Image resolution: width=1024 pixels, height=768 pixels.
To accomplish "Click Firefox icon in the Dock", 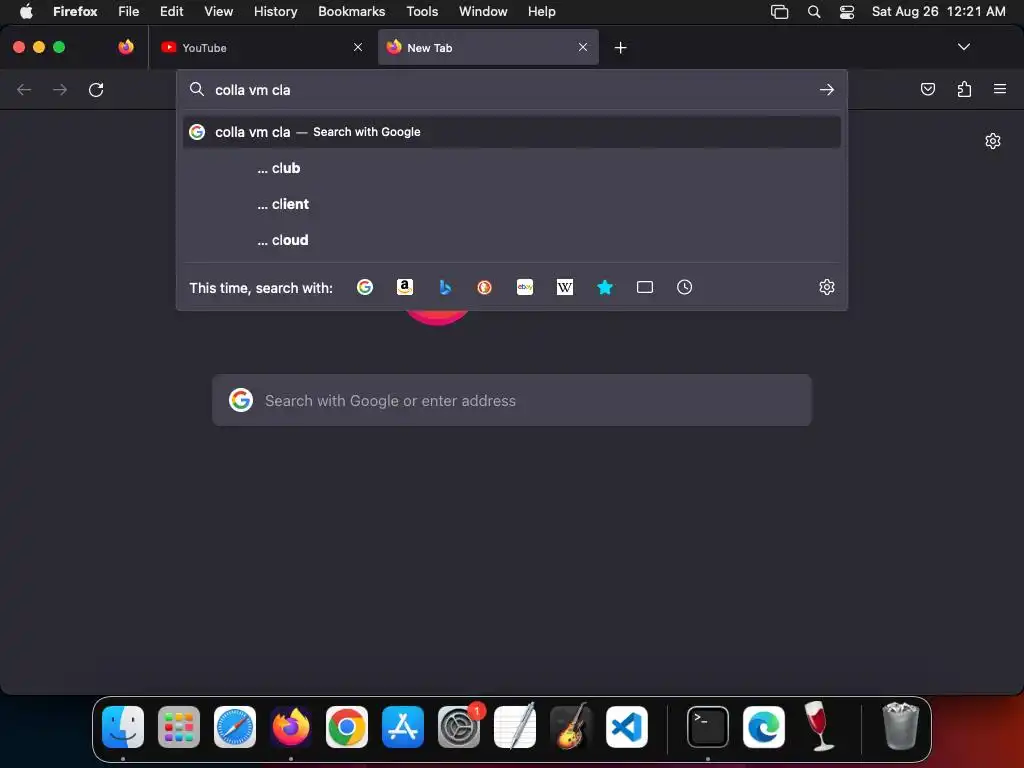I will point(291,726).
